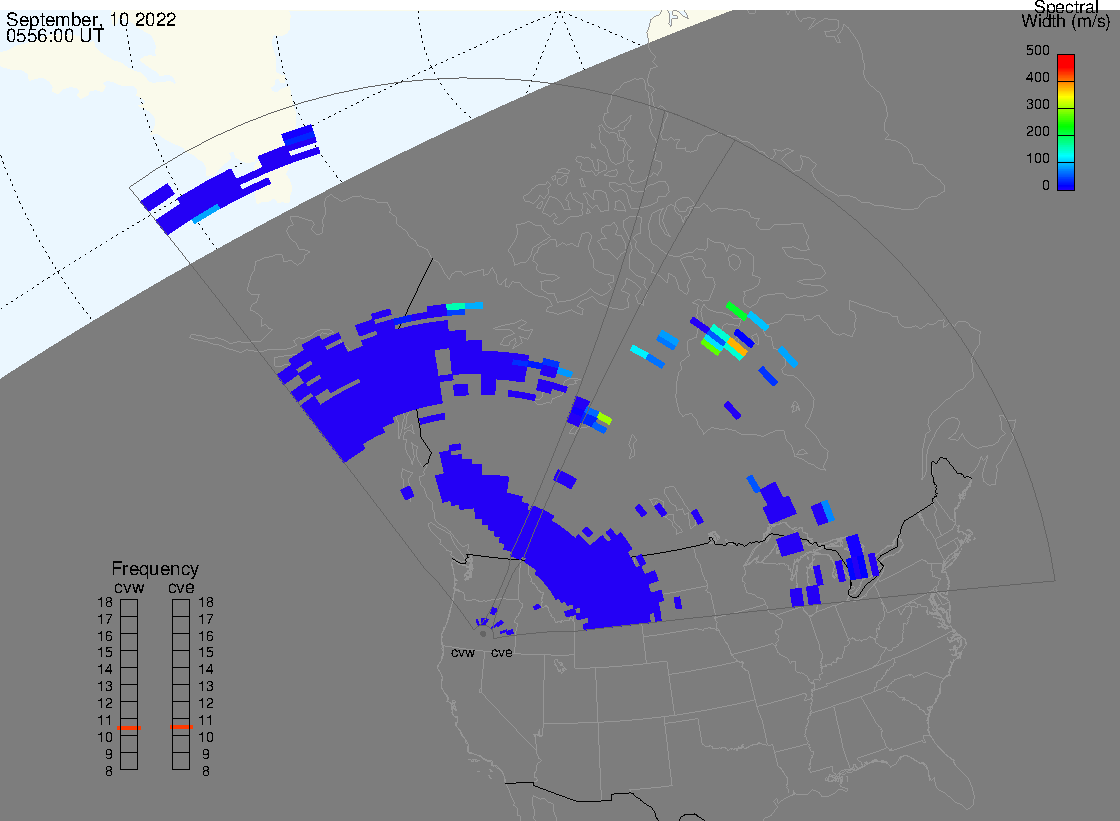Click the 'cvw' radar station label on map

click(x=463, y=652)
